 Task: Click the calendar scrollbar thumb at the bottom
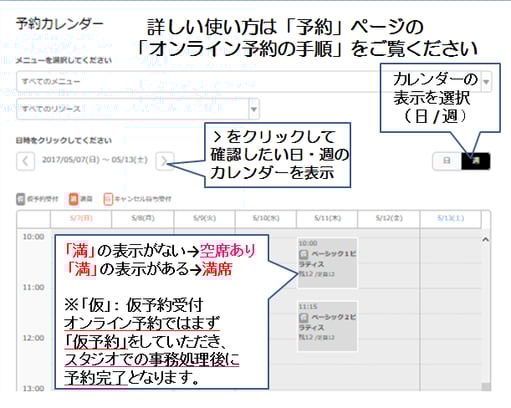(x=486, y=387)
